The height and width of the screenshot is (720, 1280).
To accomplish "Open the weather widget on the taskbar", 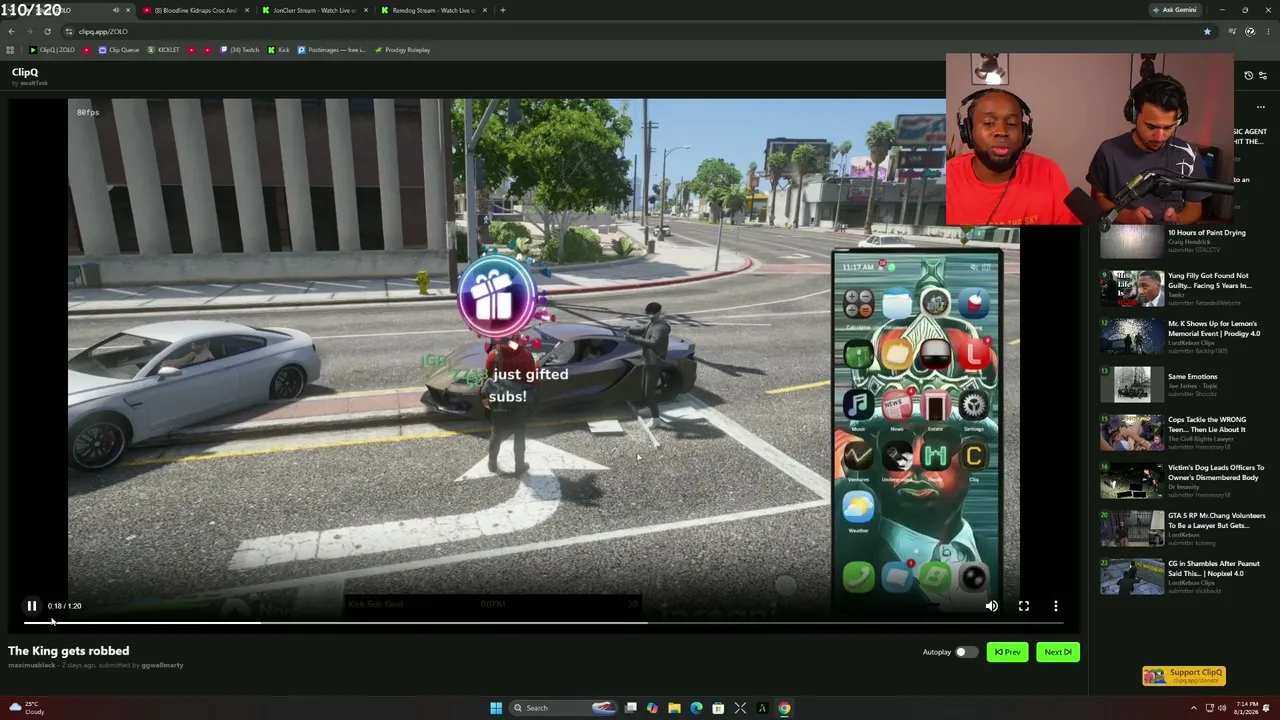I will click(27, 708).
